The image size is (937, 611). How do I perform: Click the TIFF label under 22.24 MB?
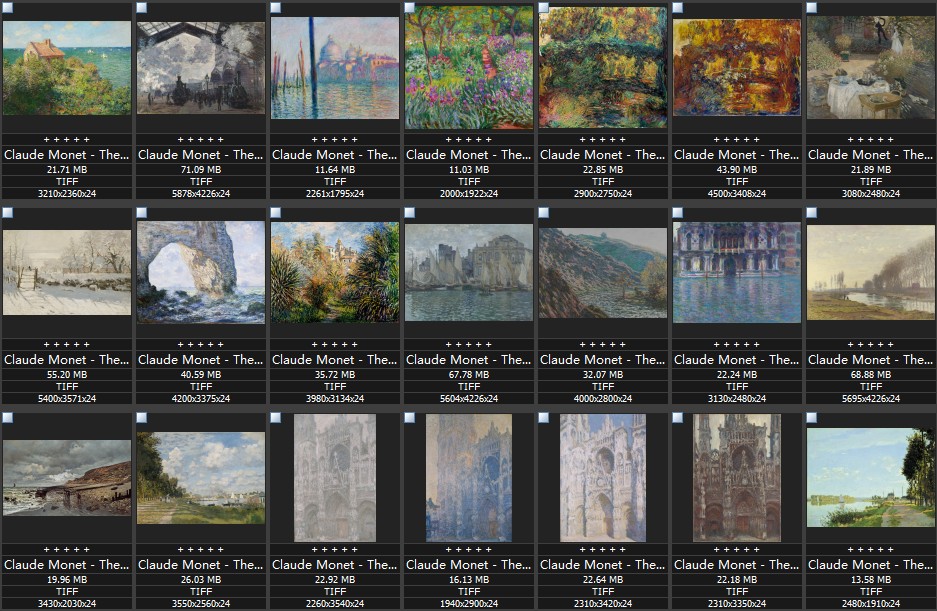point(737,387)
